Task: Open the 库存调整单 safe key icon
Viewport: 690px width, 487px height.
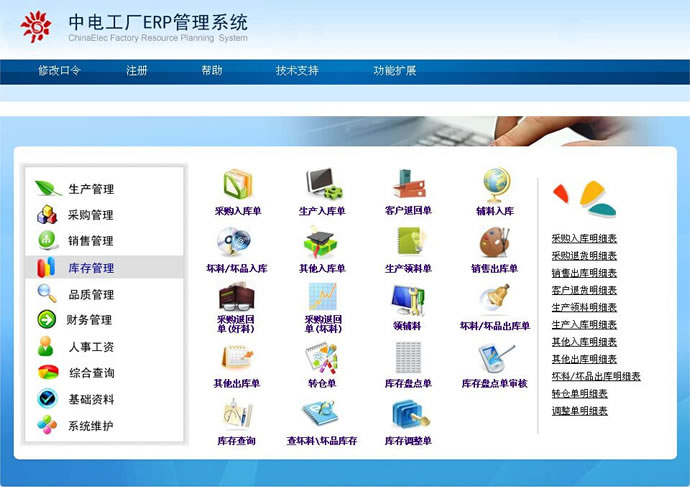Action: coord(410,414)
